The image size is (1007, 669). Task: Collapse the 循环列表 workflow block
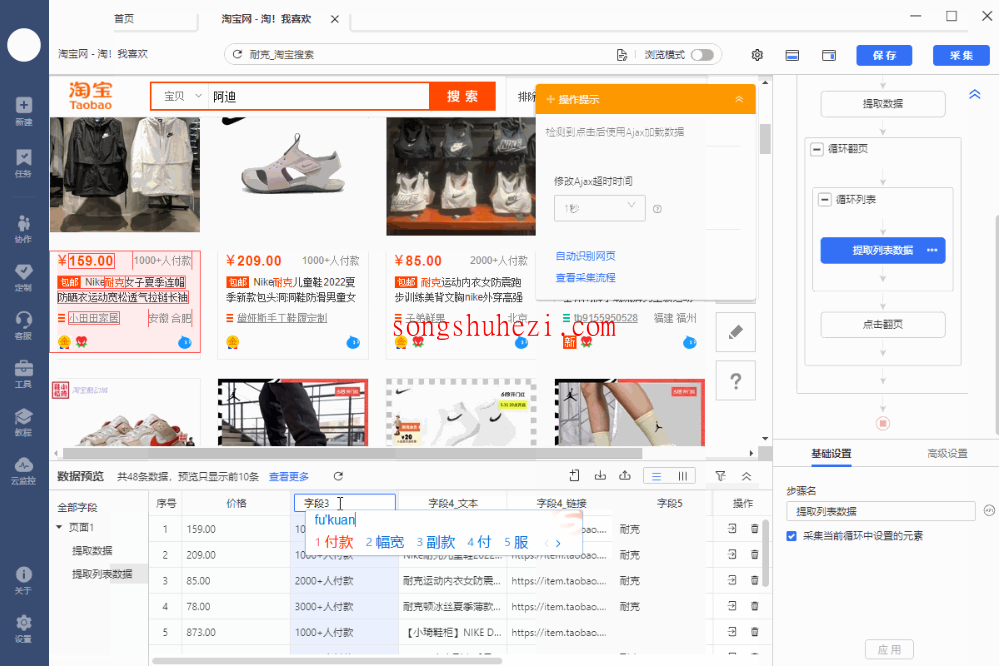[x=825, y=200]
